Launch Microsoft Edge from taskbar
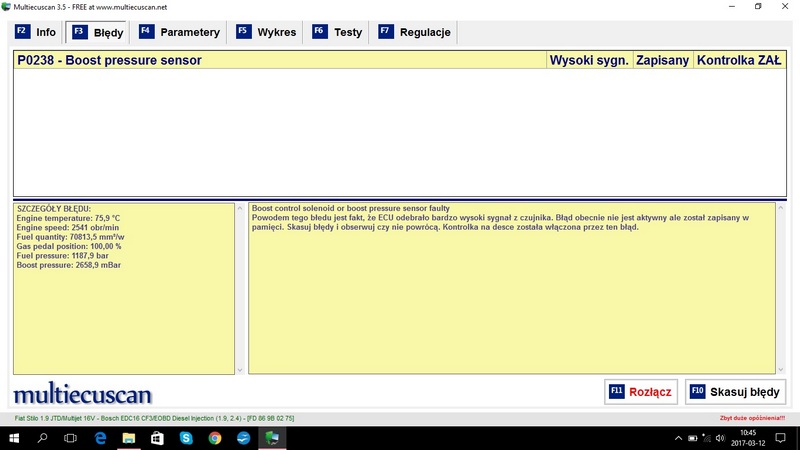800x450 pixels. (100, 438)
